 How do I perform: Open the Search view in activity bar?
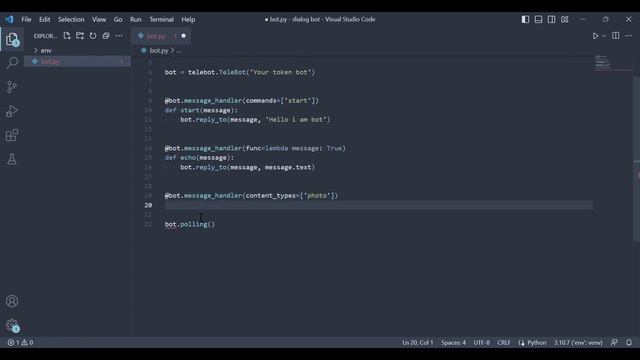pyautogui.click(x=12, y=63)
